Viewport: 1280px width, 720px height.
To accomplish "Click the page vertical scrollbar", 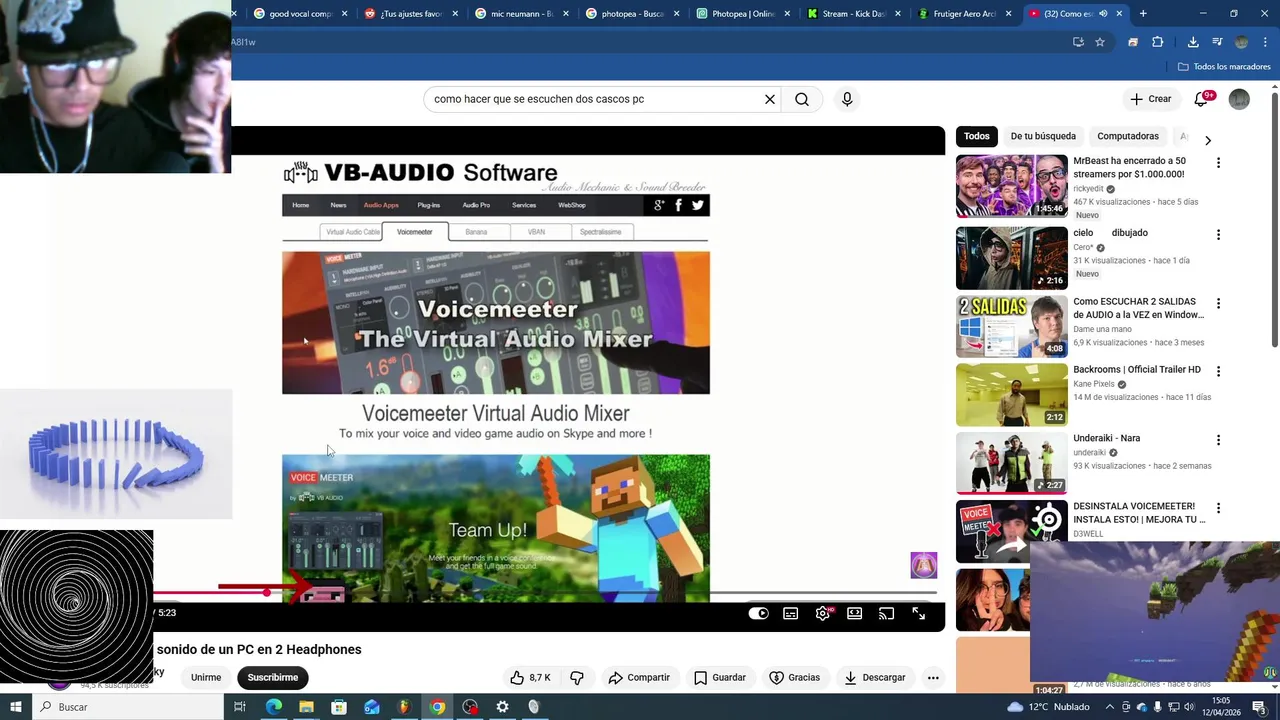I will point(1275,220).
